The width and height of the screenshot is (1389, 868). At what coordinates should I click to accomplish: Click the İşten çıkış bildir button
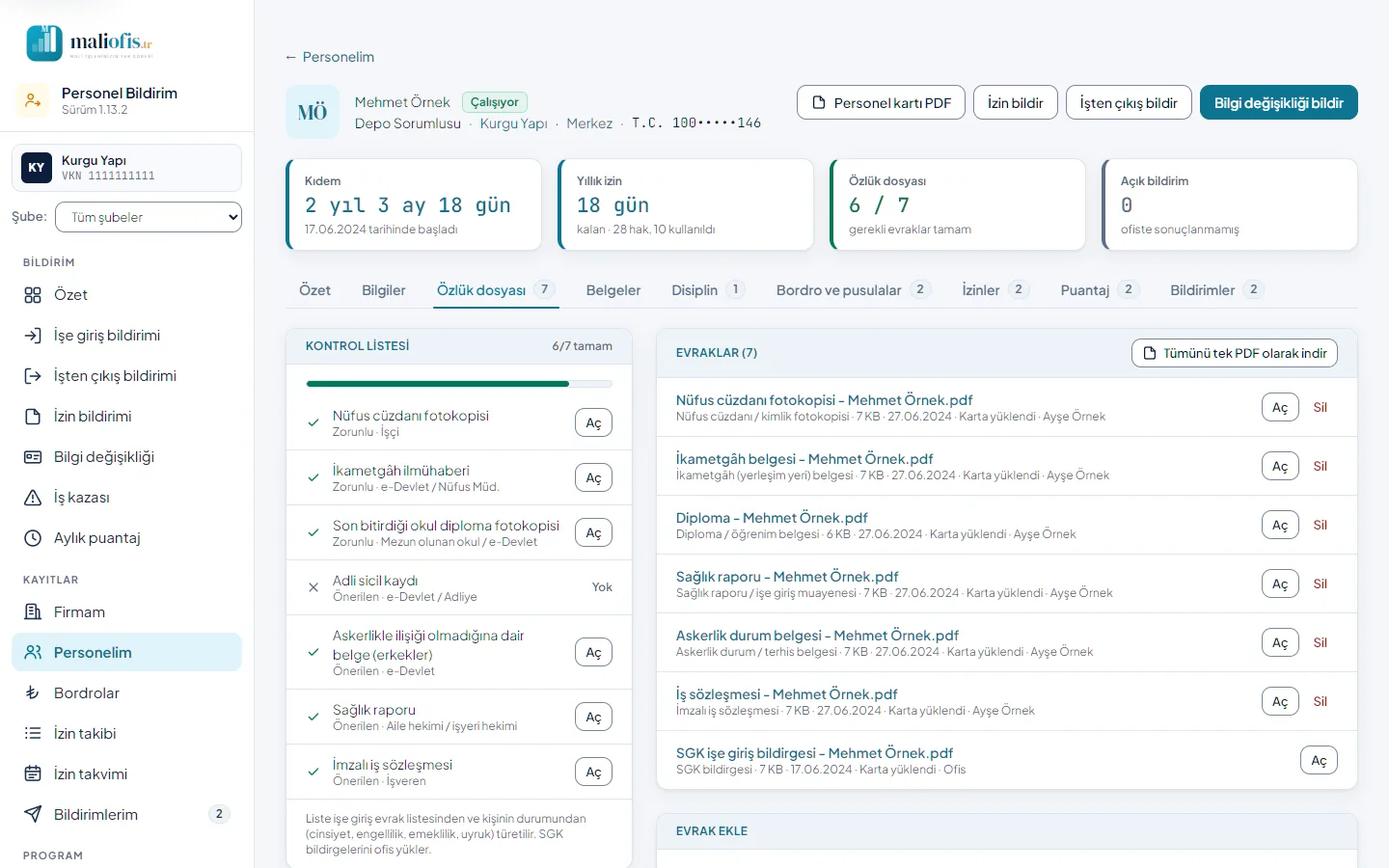(1129, 103)
